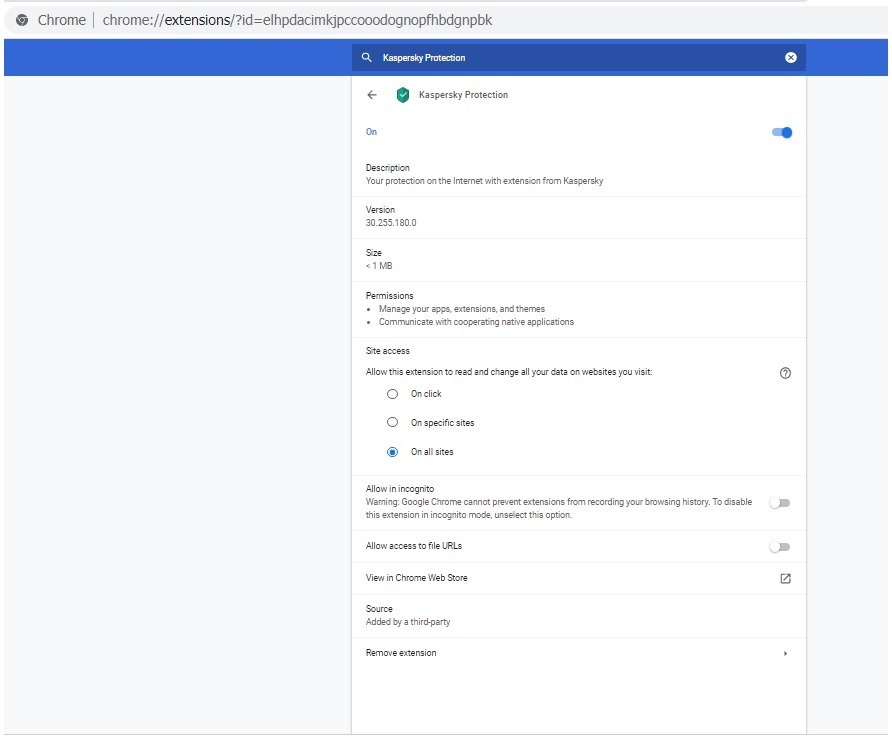Click the Kaspersky Protection shield icon

(x=403, y=95)
